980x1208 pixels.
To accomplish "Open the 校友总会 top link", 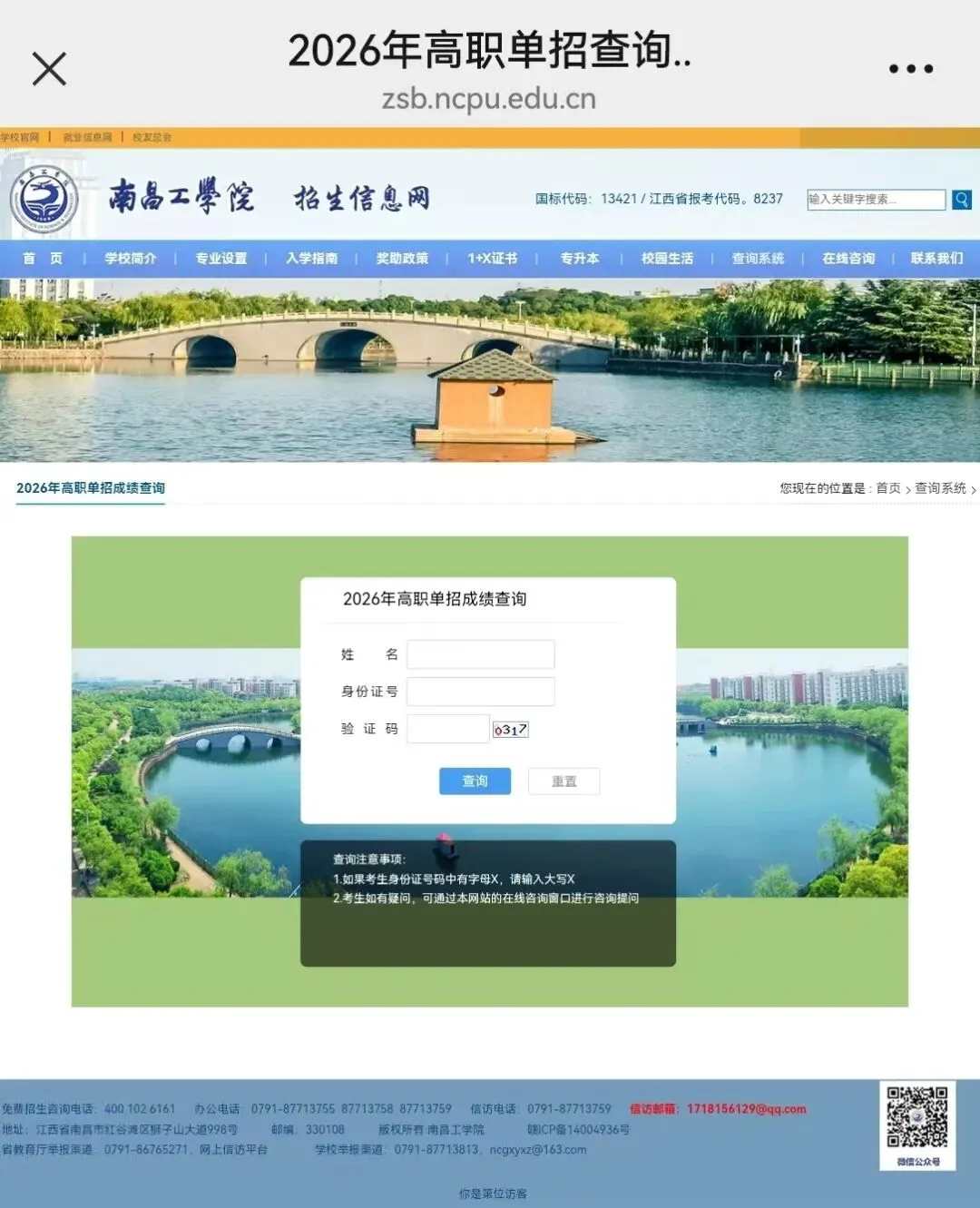I will click(x=152, y=137).
